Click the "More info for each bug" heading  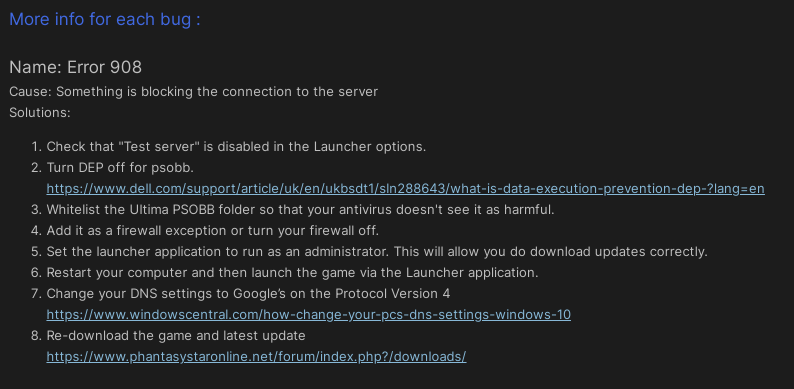coord(105,20)
